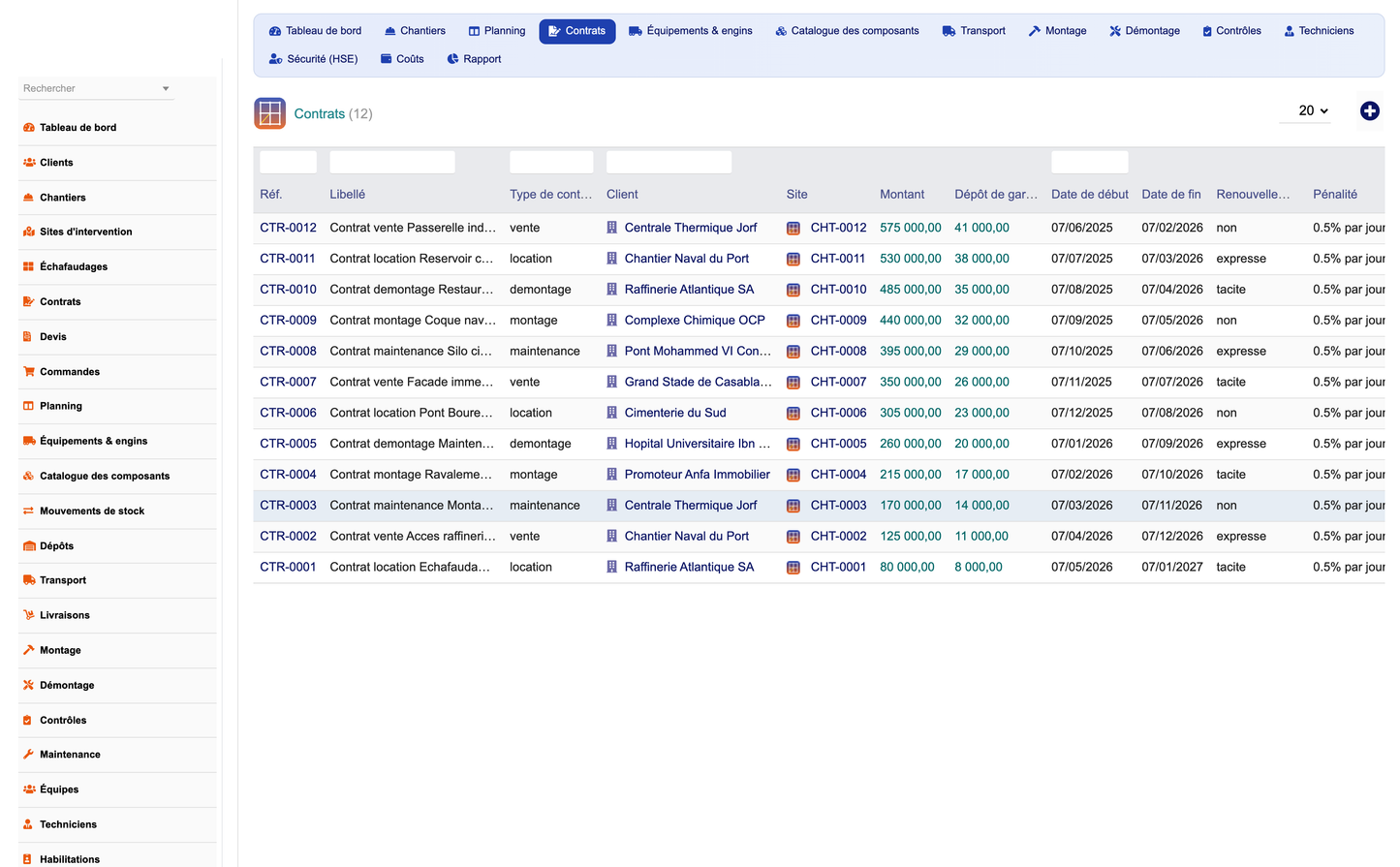Sort by Date de fin column header
This screenshot has height=867, width=1400.
click(1170, 195)
